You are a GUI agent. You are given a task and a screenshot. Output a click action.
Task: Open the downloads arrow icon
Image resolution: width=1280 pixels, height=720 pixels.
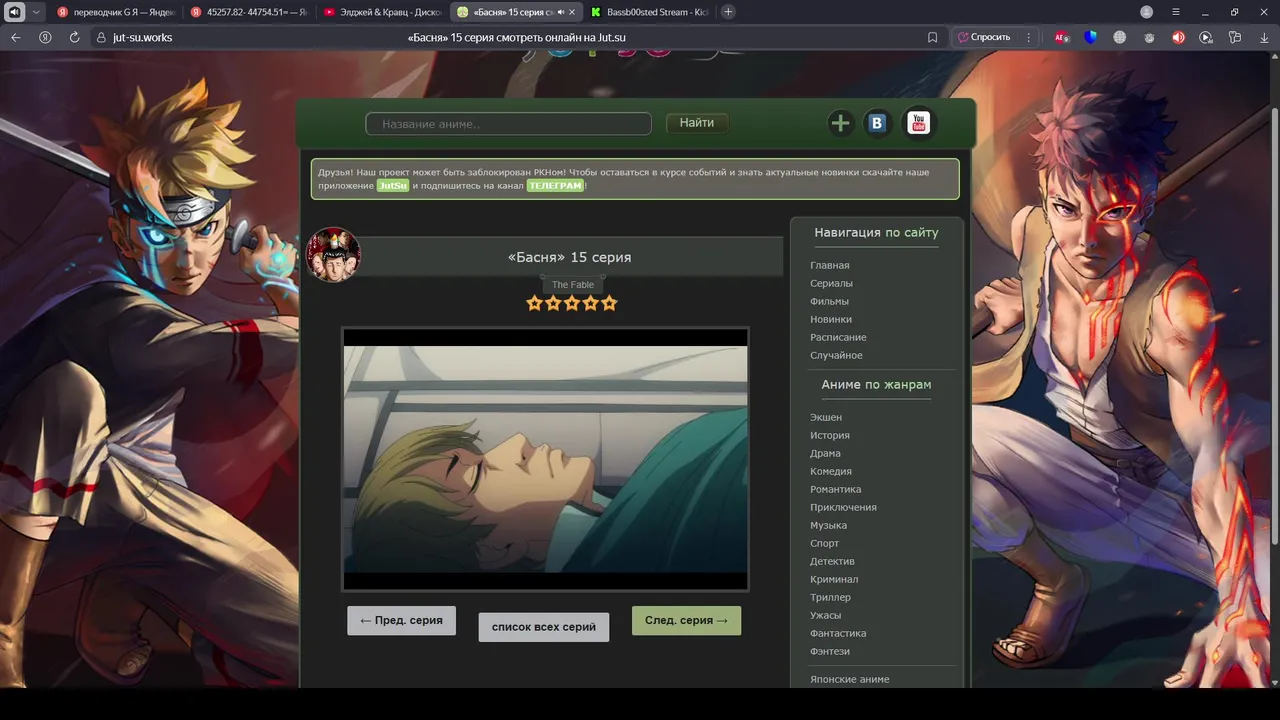pyautogui.click(x=1264, y=37)
